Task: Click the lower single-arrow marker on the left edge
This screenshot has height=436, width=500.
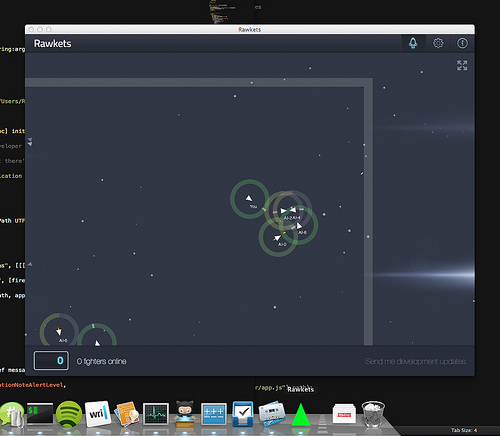Action: pyautogui.click(x=30, y=264)
